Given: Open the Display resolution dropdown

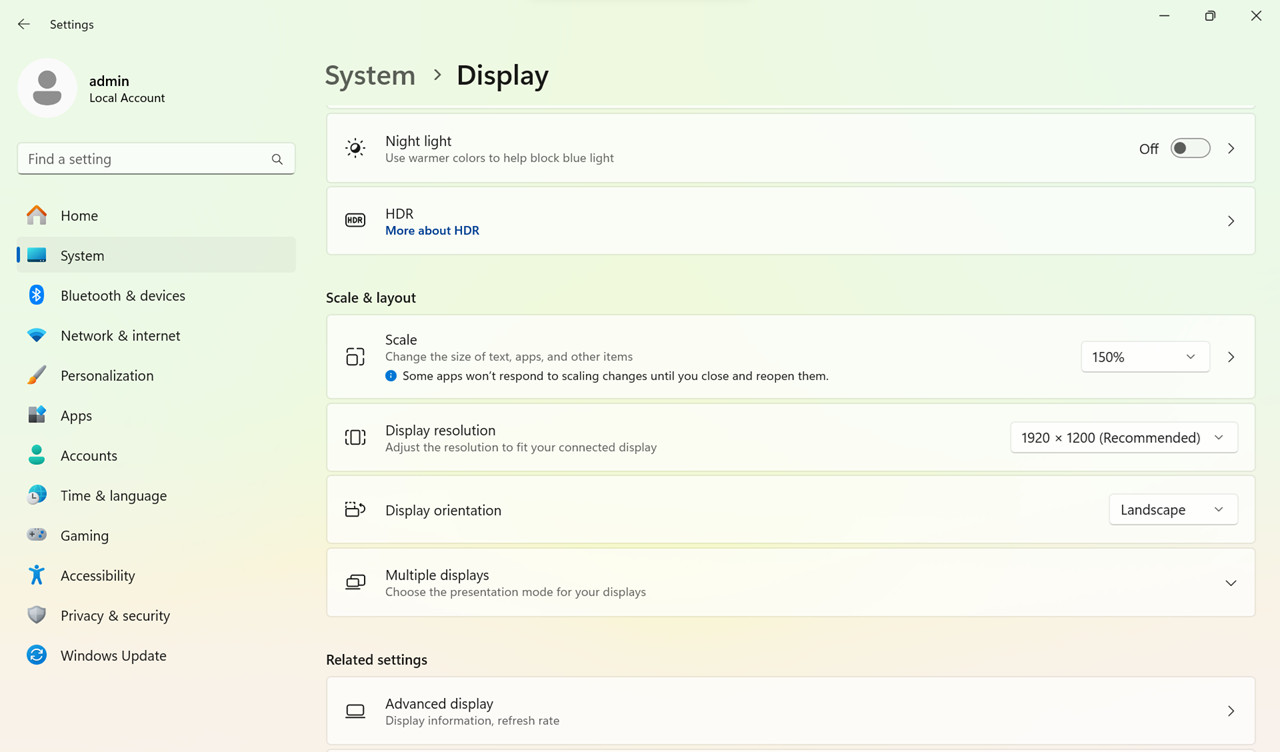Looking at the screenshot, I should pos(1124,437).
